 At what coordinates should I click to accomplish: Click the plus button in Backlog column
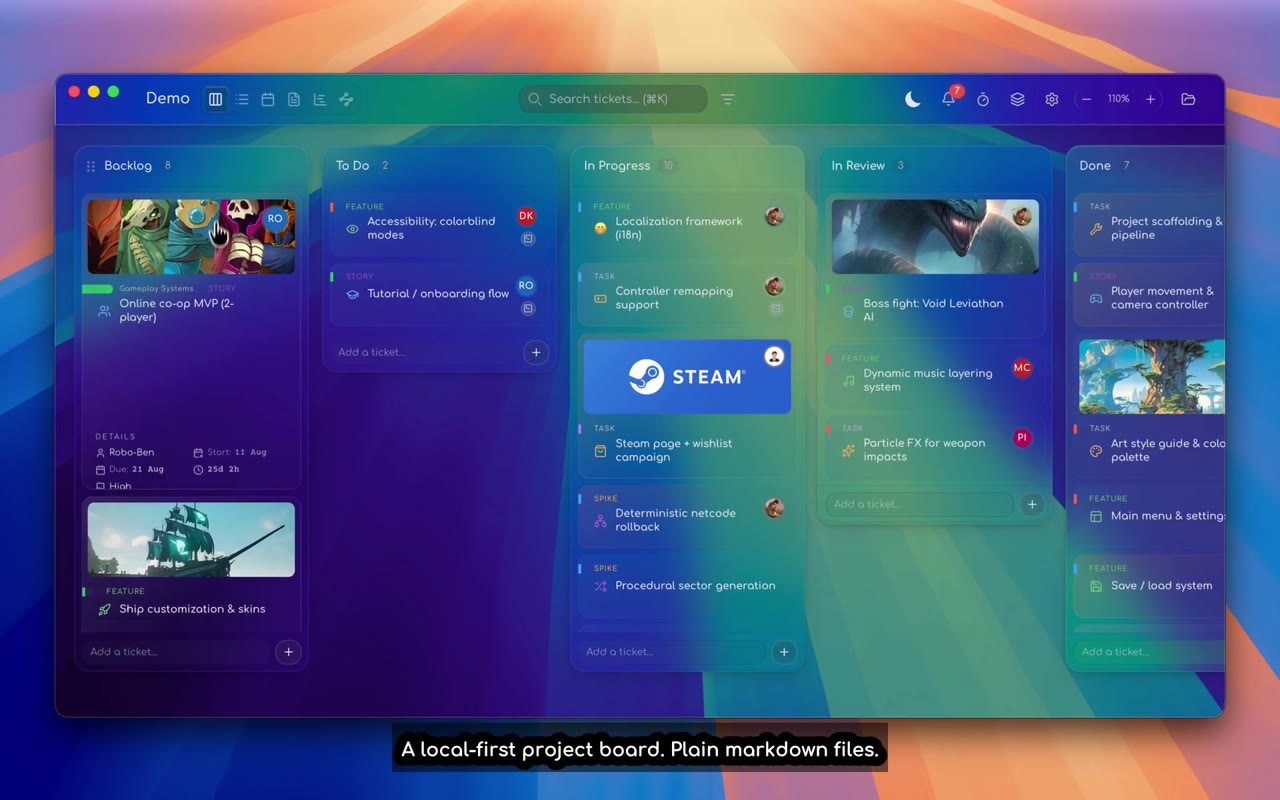click(288, 652)
